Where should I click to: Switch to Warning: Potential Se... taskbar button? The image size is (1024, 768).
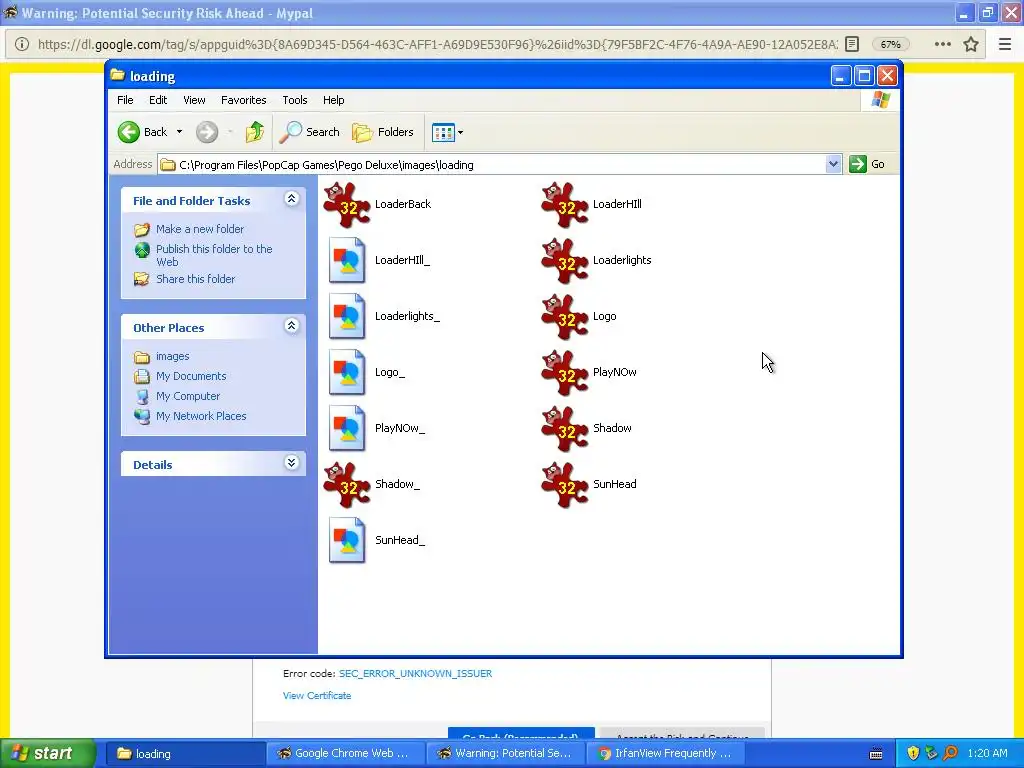pyautogui.click(x=506, y=754)
